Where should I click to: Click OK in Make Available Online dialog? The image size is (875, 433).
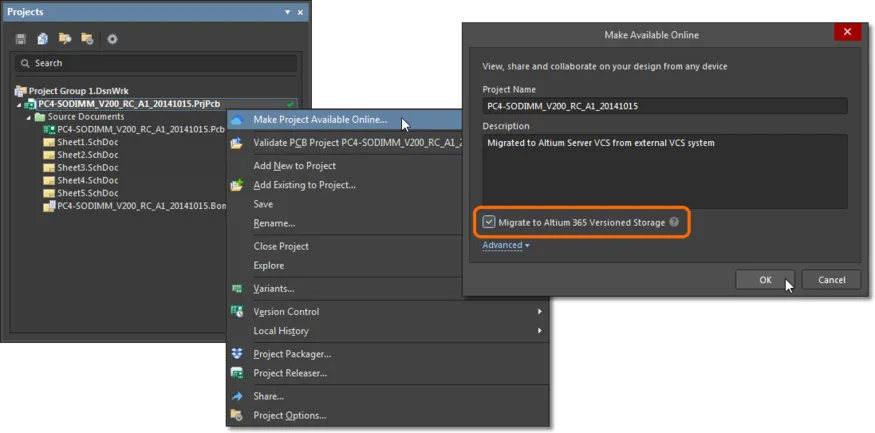click(765, 280)
